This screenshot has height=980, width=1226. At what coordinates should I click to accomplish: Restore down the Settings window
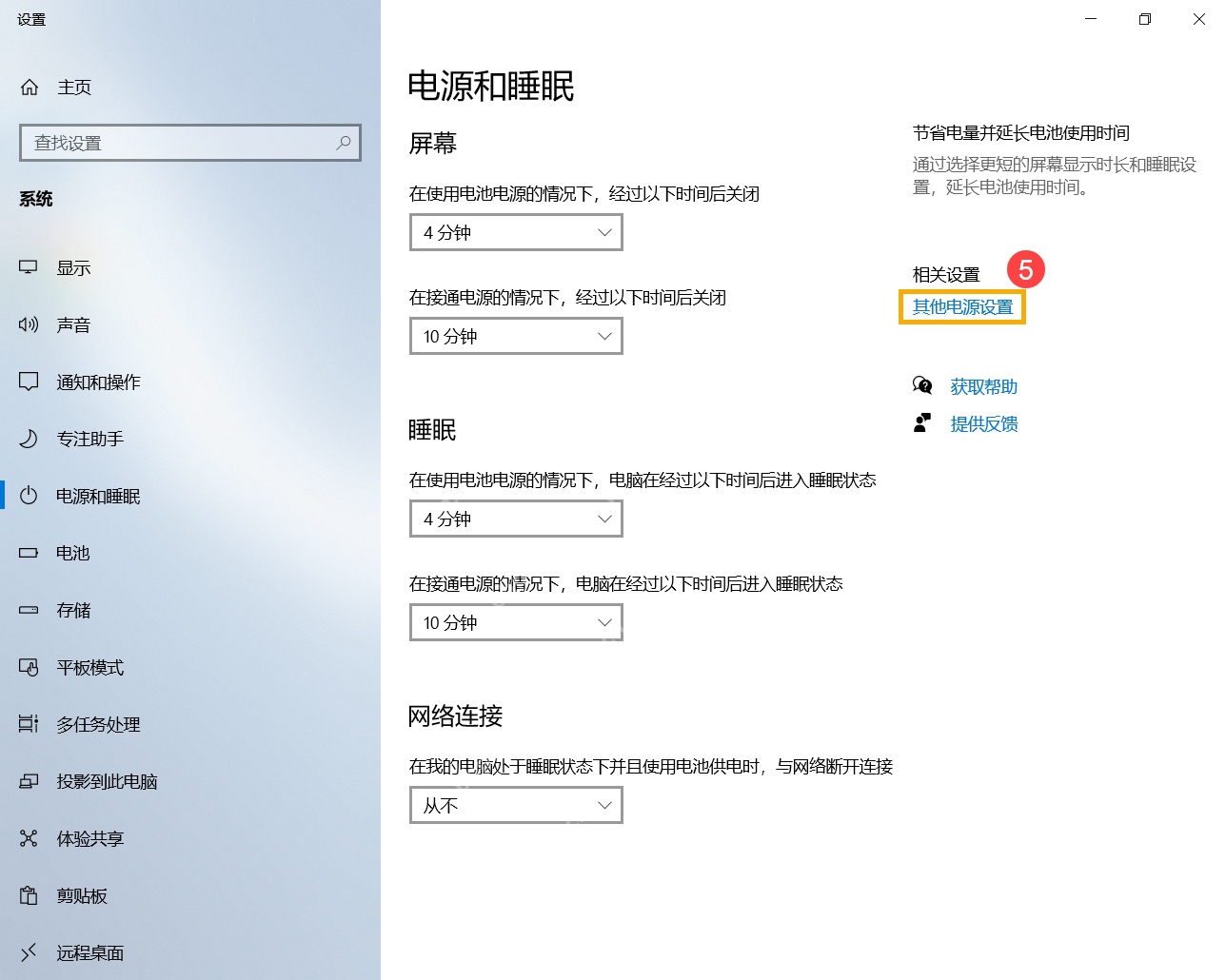click(1145, 19)
